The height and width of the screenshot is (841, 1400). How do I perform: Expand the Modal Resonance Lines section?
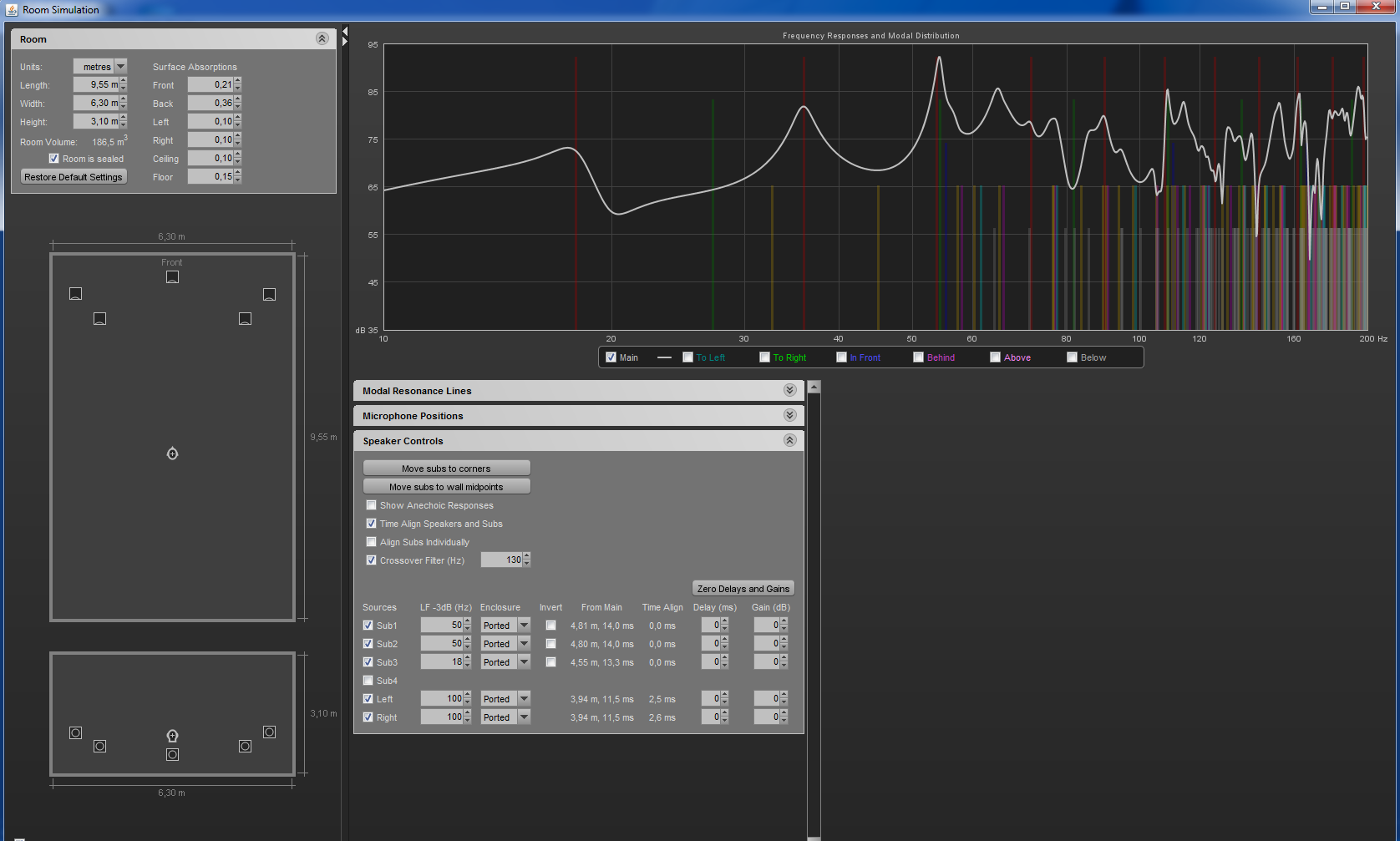[789, 390]
